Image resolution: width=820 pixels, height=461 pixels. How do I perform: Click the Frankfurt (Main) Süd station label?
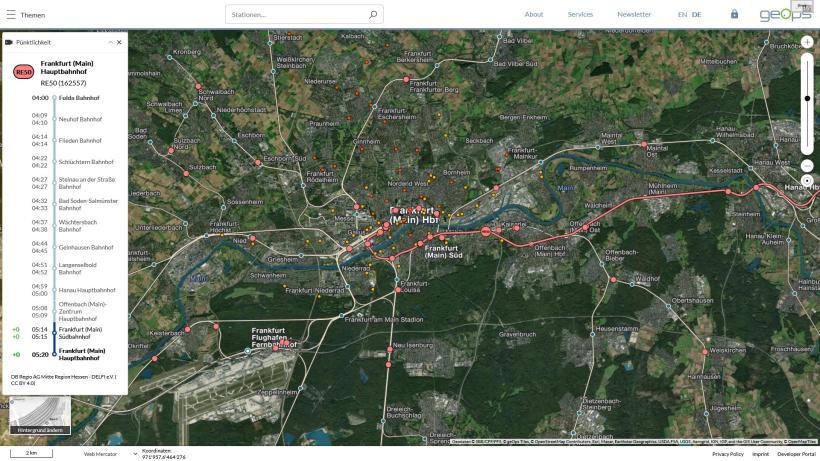pos(443,252)
